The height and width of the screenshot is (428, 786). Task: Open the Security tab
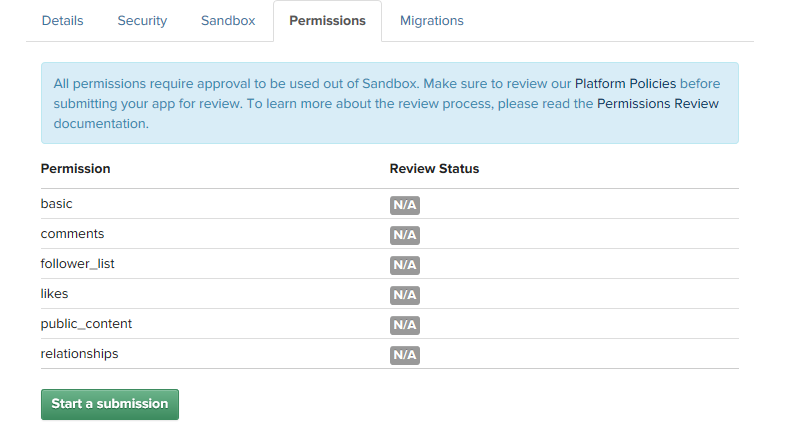pos(142,21)
